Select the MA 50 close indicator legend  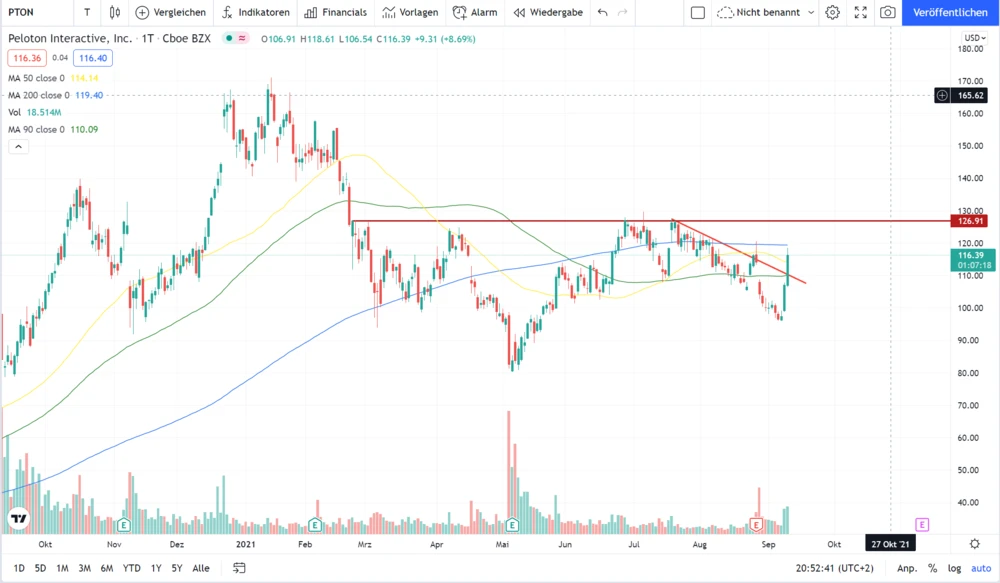pos(36,78)
